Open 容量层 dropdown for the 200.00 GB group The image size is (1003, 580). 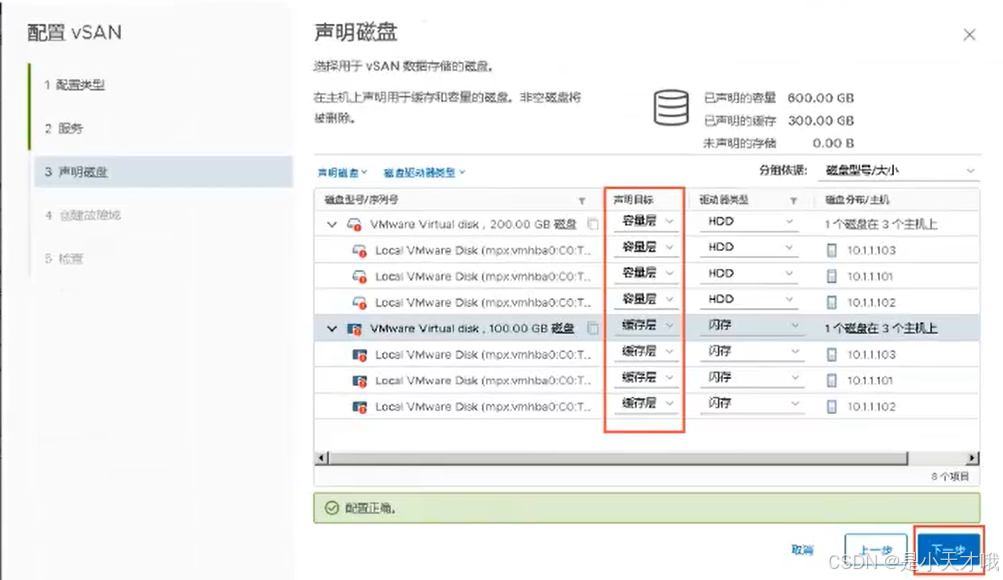tap(646, 222)
